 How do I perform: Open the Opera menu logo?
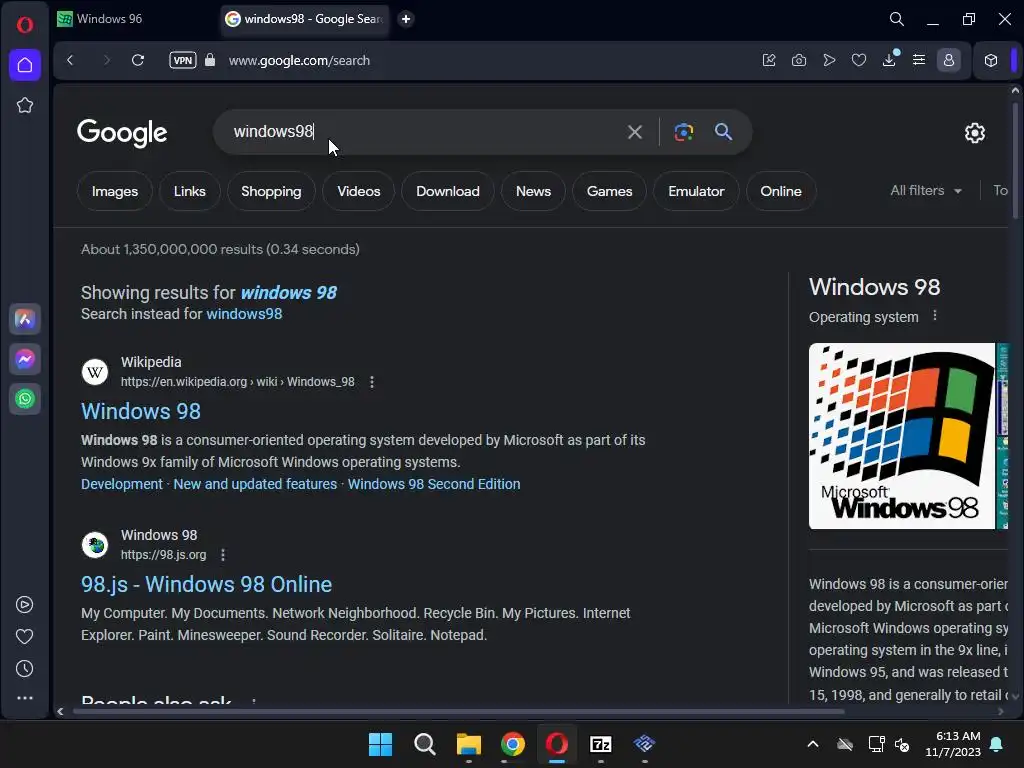click(25, 25)
